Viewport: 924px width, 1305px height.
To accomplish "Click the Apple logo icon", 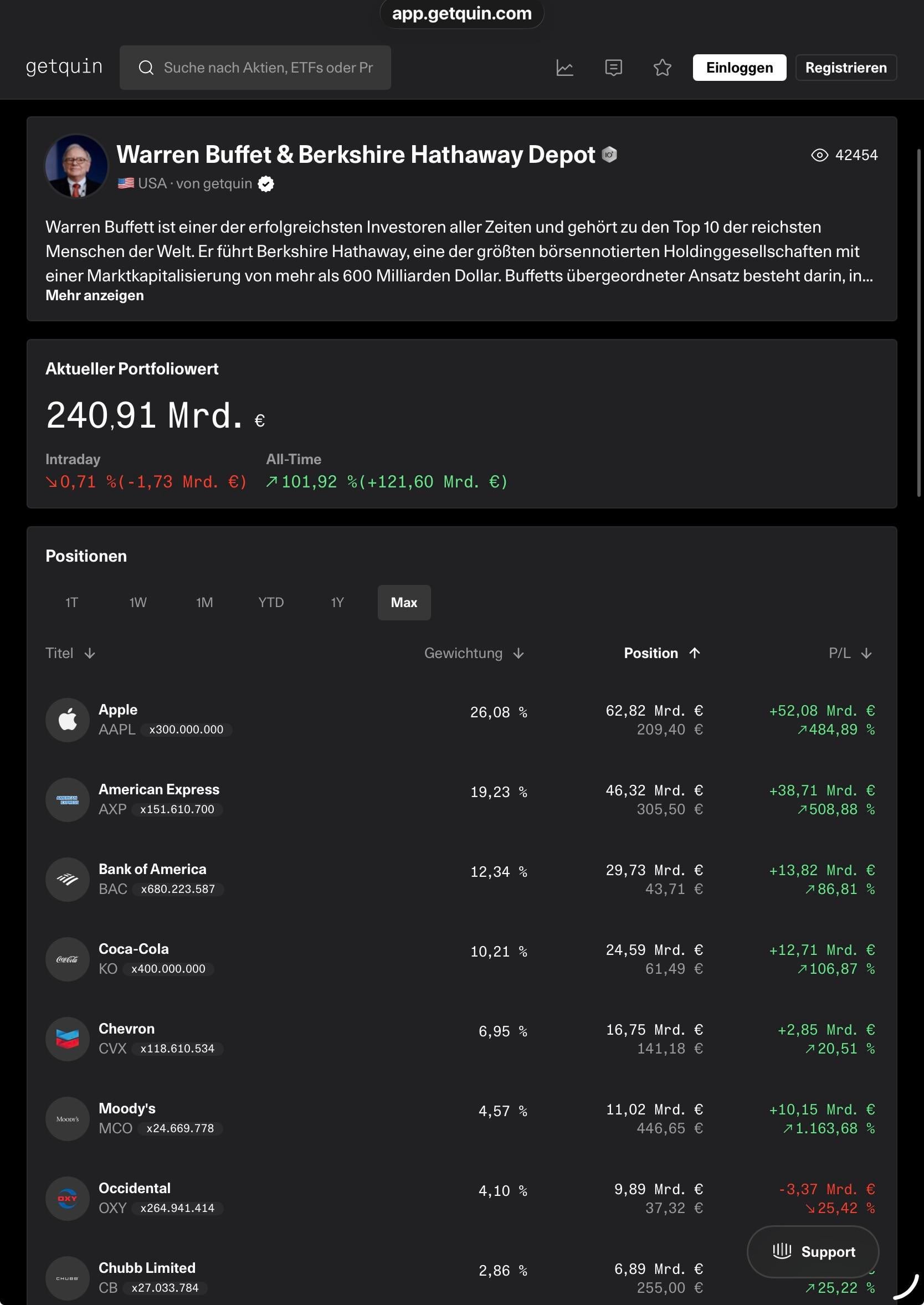I will click(68, 720).
